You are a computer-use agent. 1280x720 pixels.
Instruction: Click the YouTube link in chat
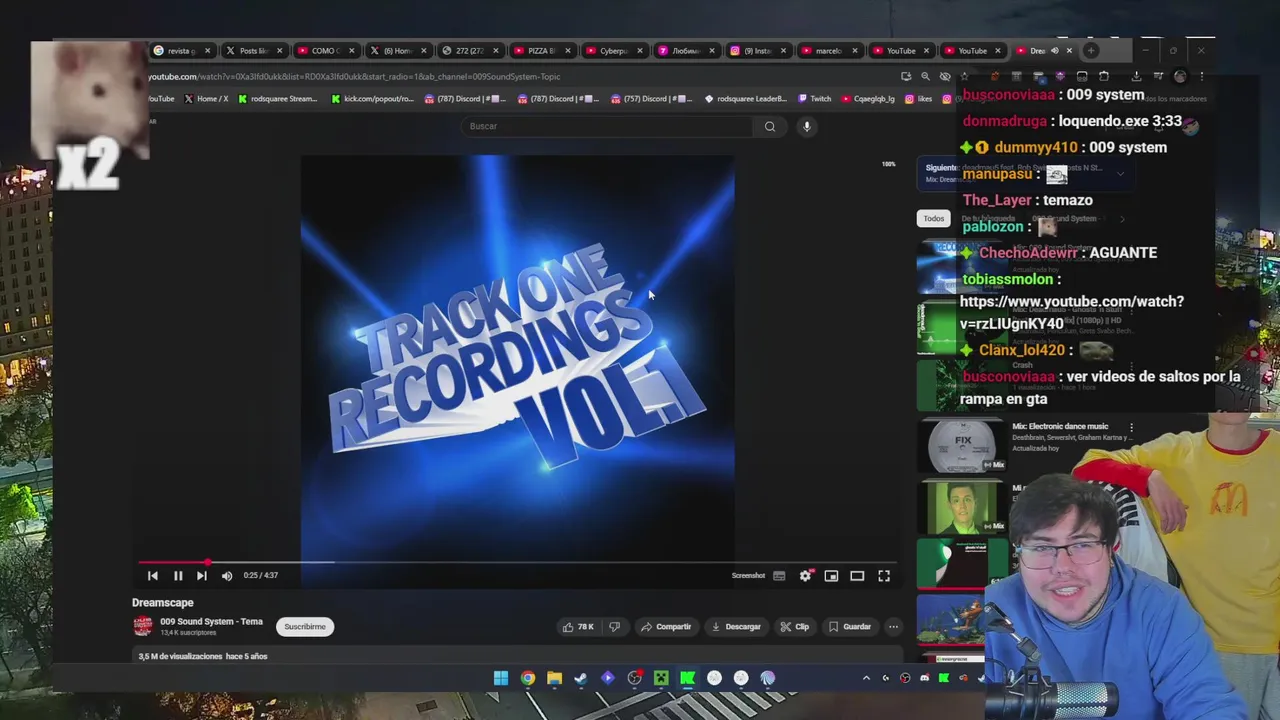click(x=1072, y=312)
